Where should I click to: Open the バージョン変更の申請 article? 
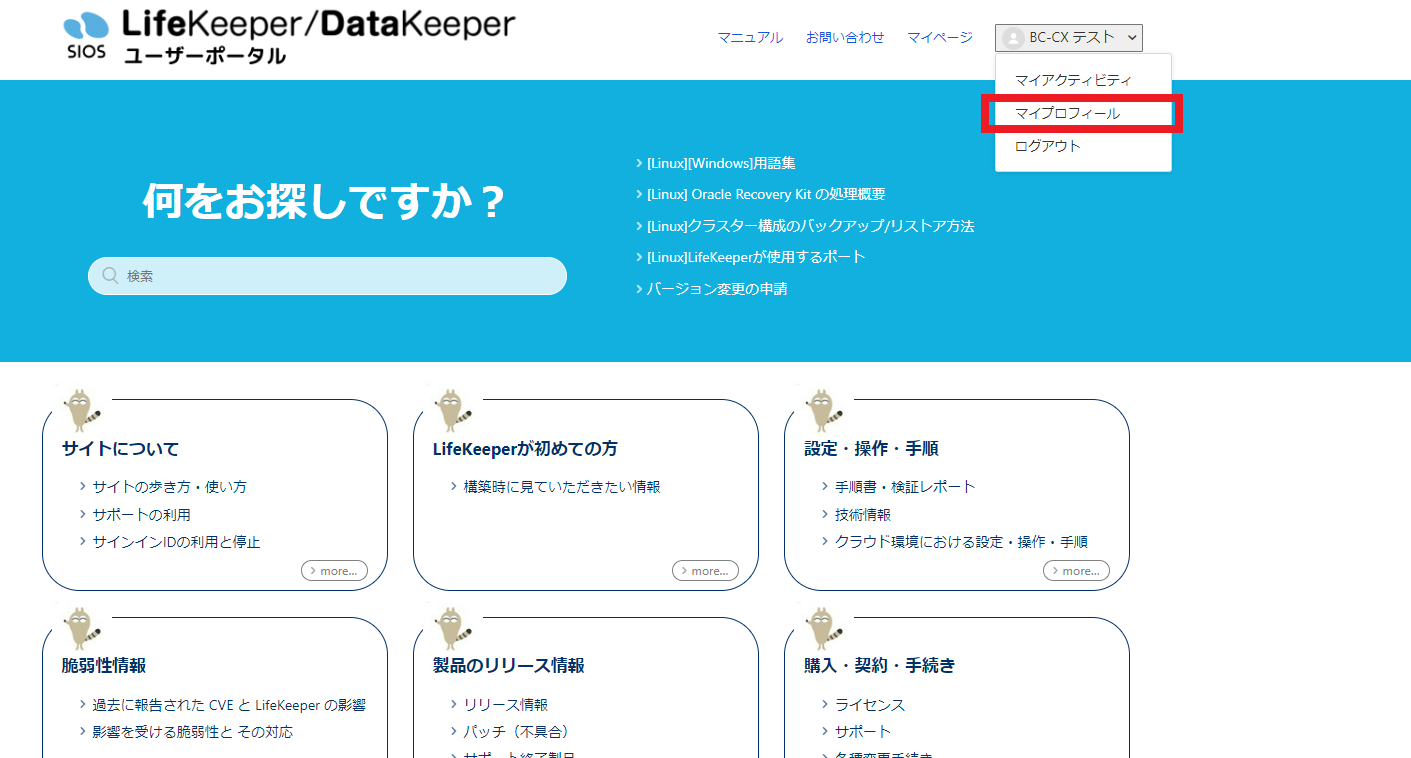coord(717,289)
